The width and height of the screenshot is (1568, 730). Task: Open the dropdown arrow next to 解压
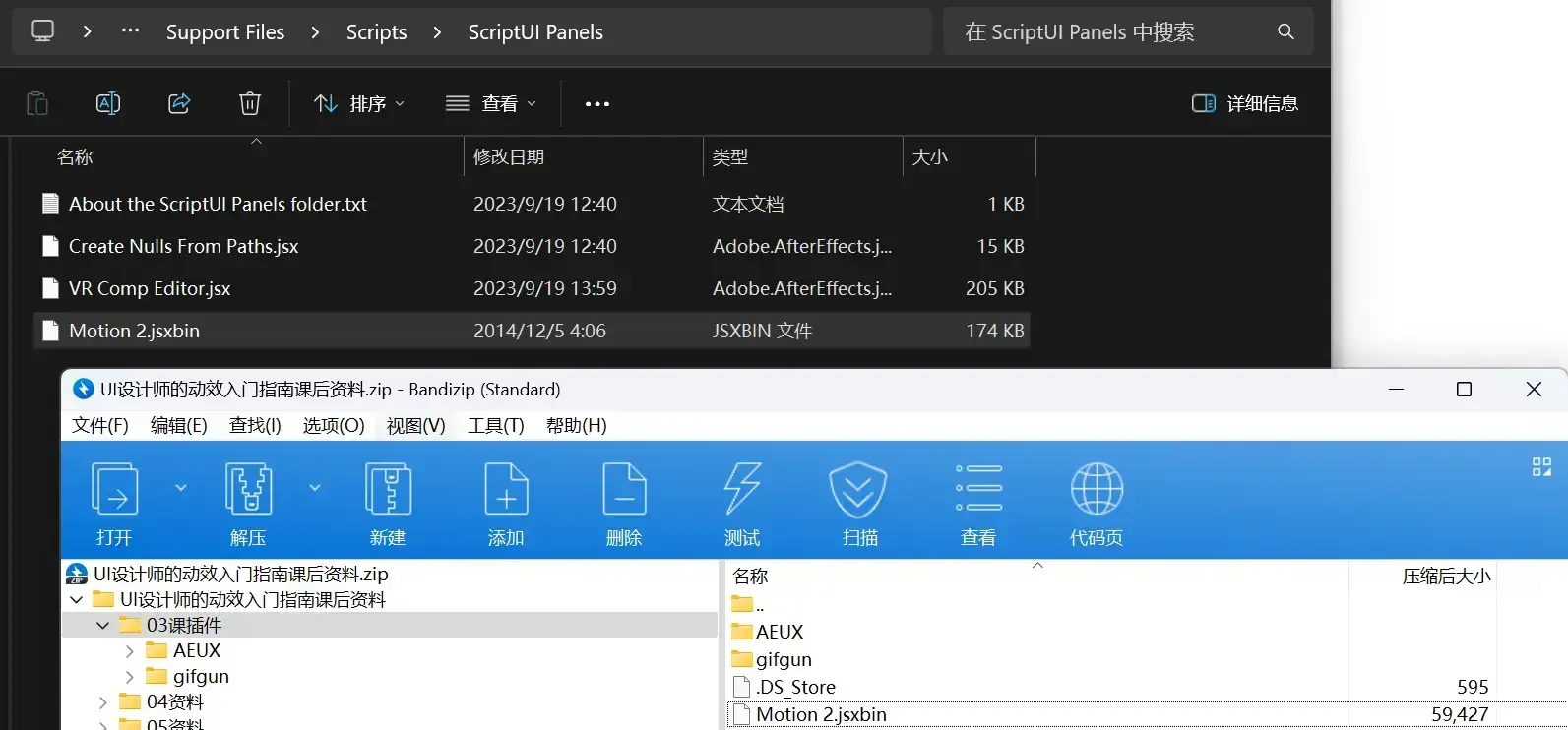pyautogui.click(x=315, y=488)
